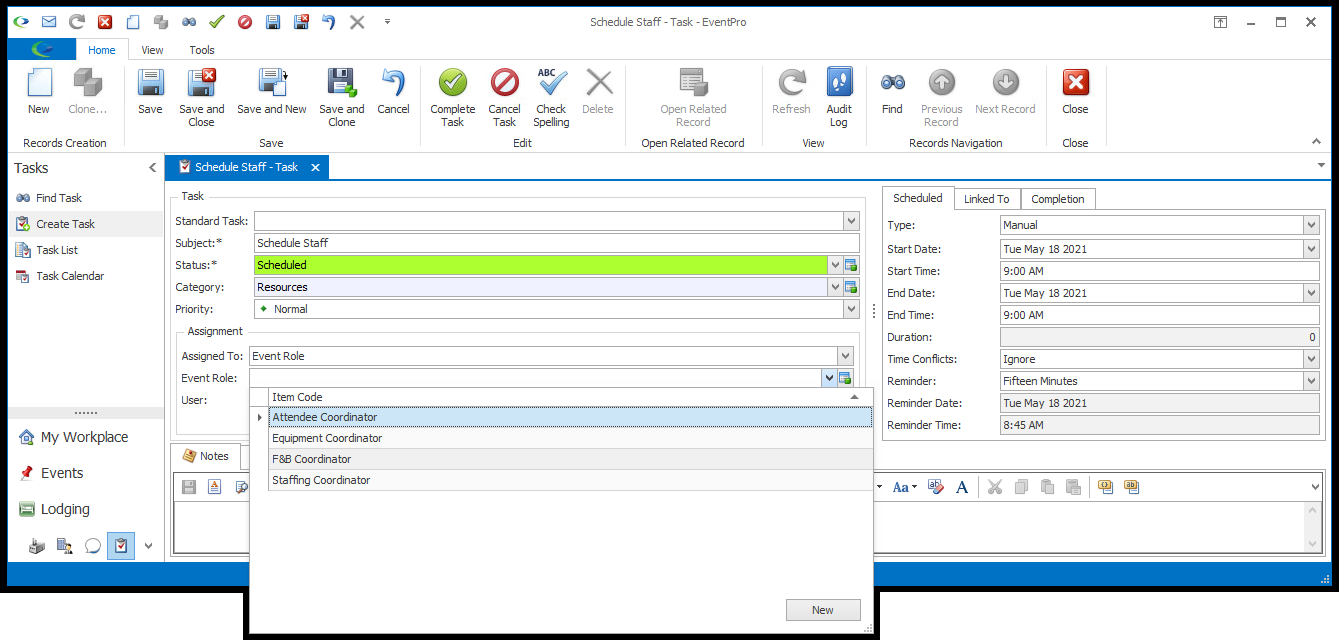The width and height of the screenshot is (1339, 640).
Task: Click the lookup icon beside Category field
Action: 851,287
